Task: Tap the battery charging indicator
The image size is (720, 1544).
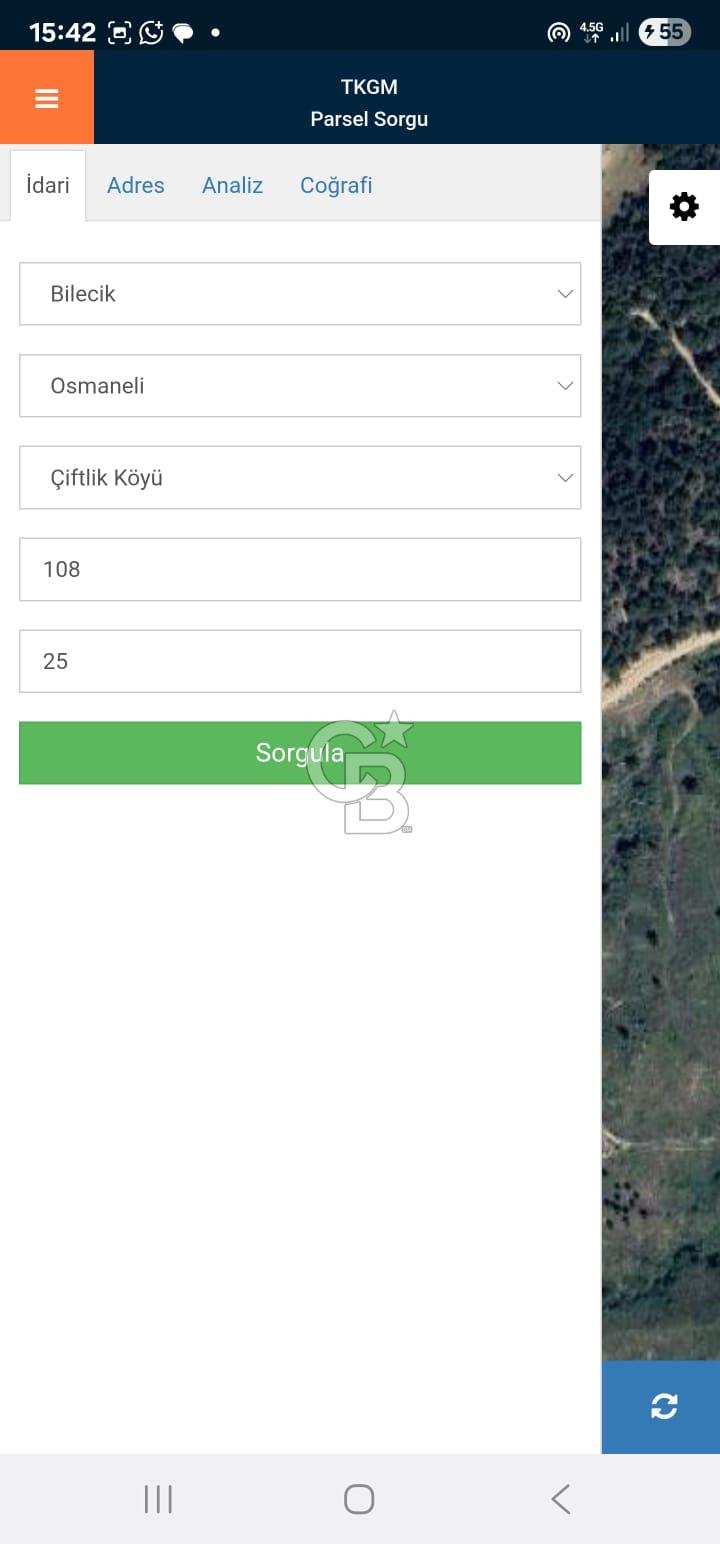Action: click(663, 31)
